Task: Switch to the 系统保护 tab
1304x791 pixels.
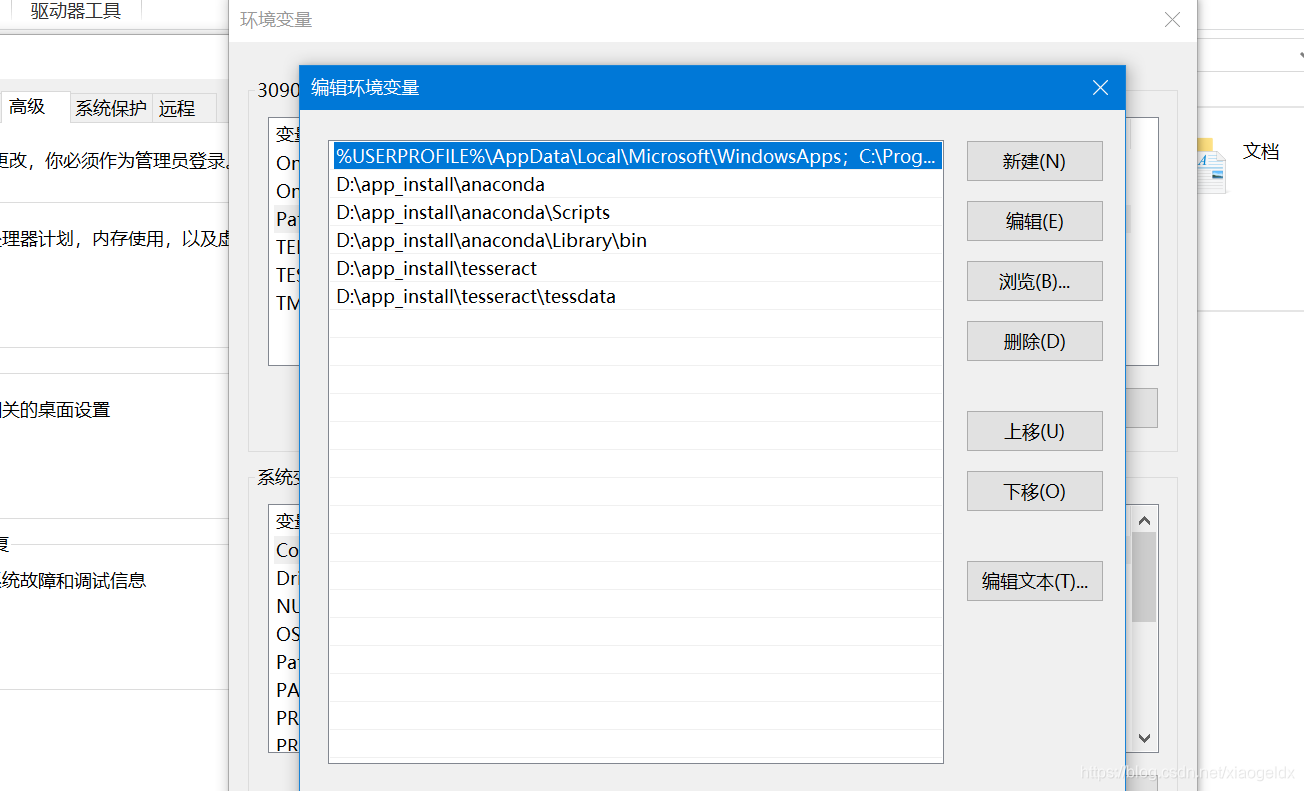Action: tap(111, 108)
